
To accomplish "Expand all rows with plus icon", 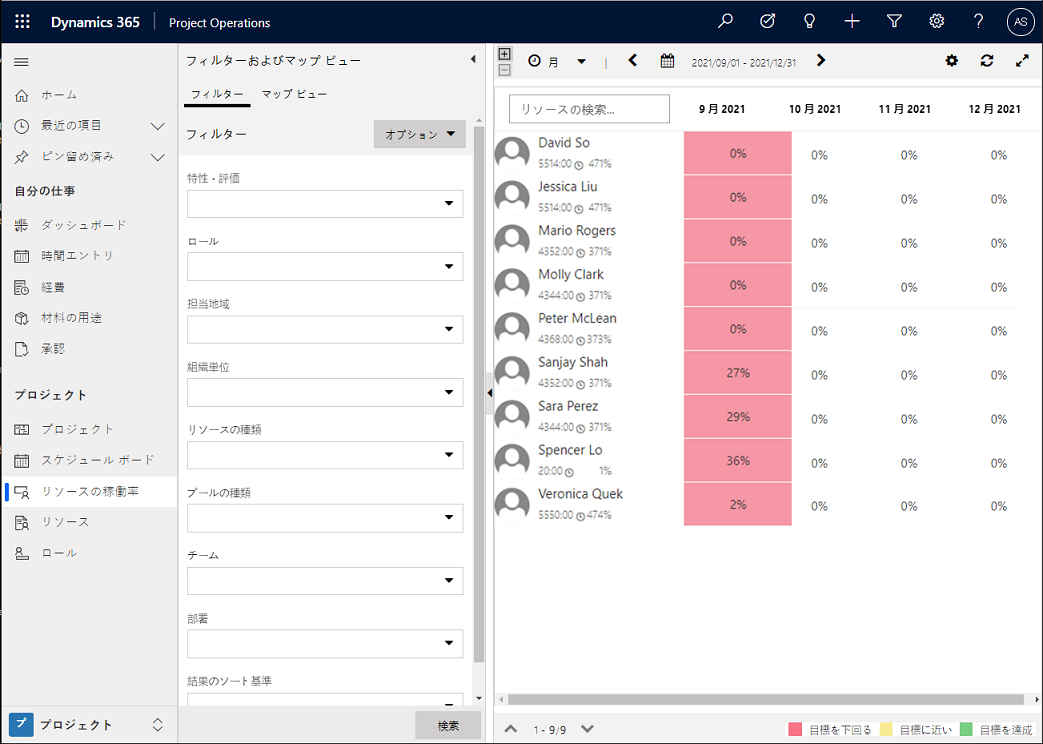I will click(x=505, y=54).
